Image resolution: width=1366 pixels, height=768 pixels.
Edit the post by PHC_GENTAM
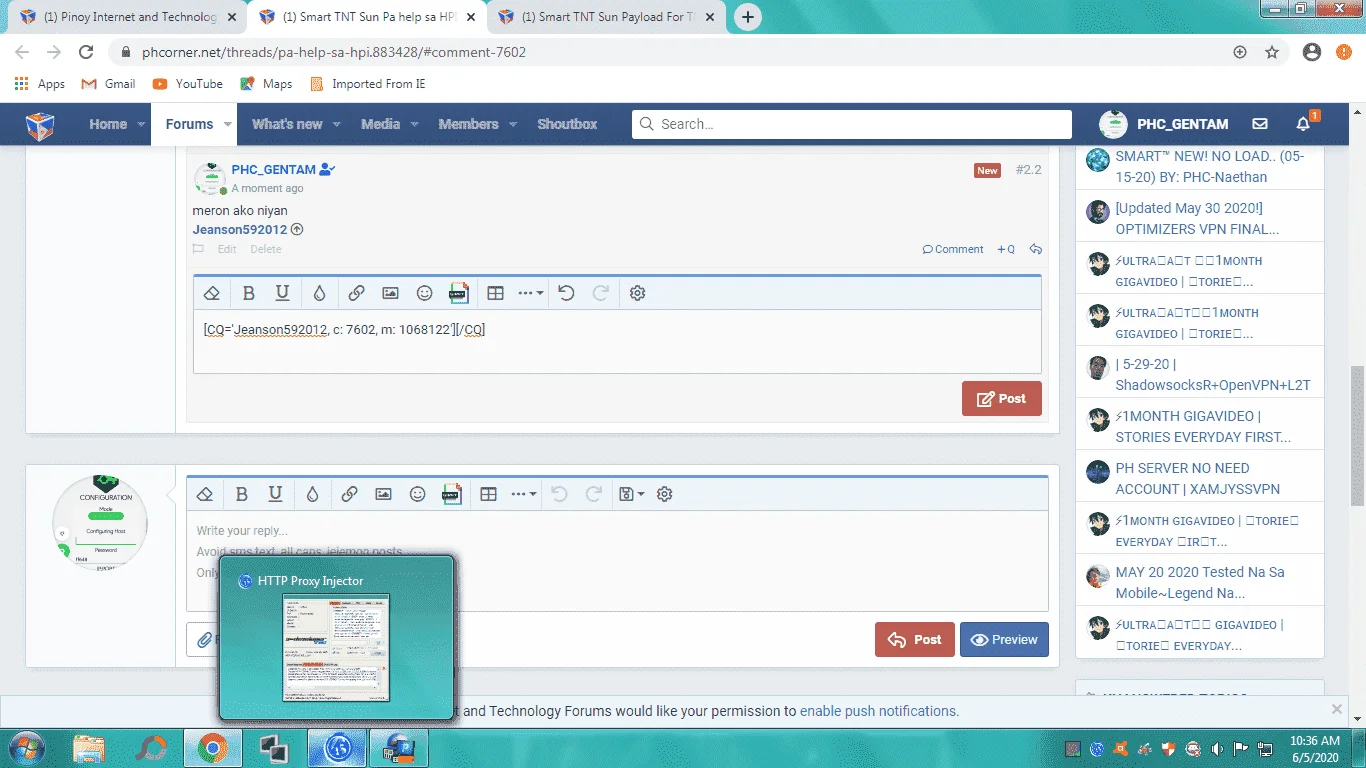click(227, 249)
